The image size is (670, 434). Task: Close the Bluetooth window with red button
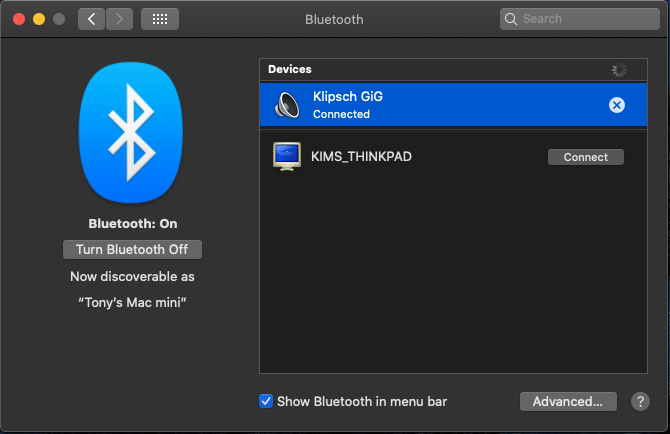pyautogui.click(x=19, y=19)
